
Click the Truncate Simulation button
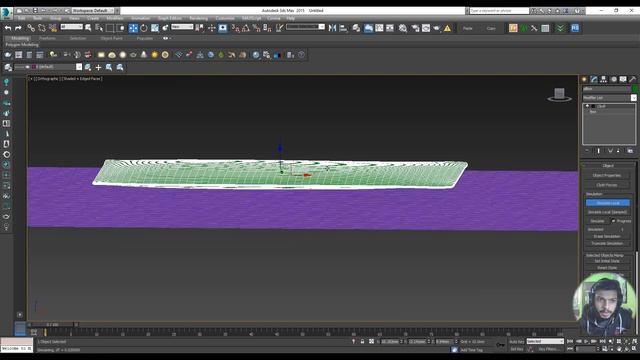(607, 243)
